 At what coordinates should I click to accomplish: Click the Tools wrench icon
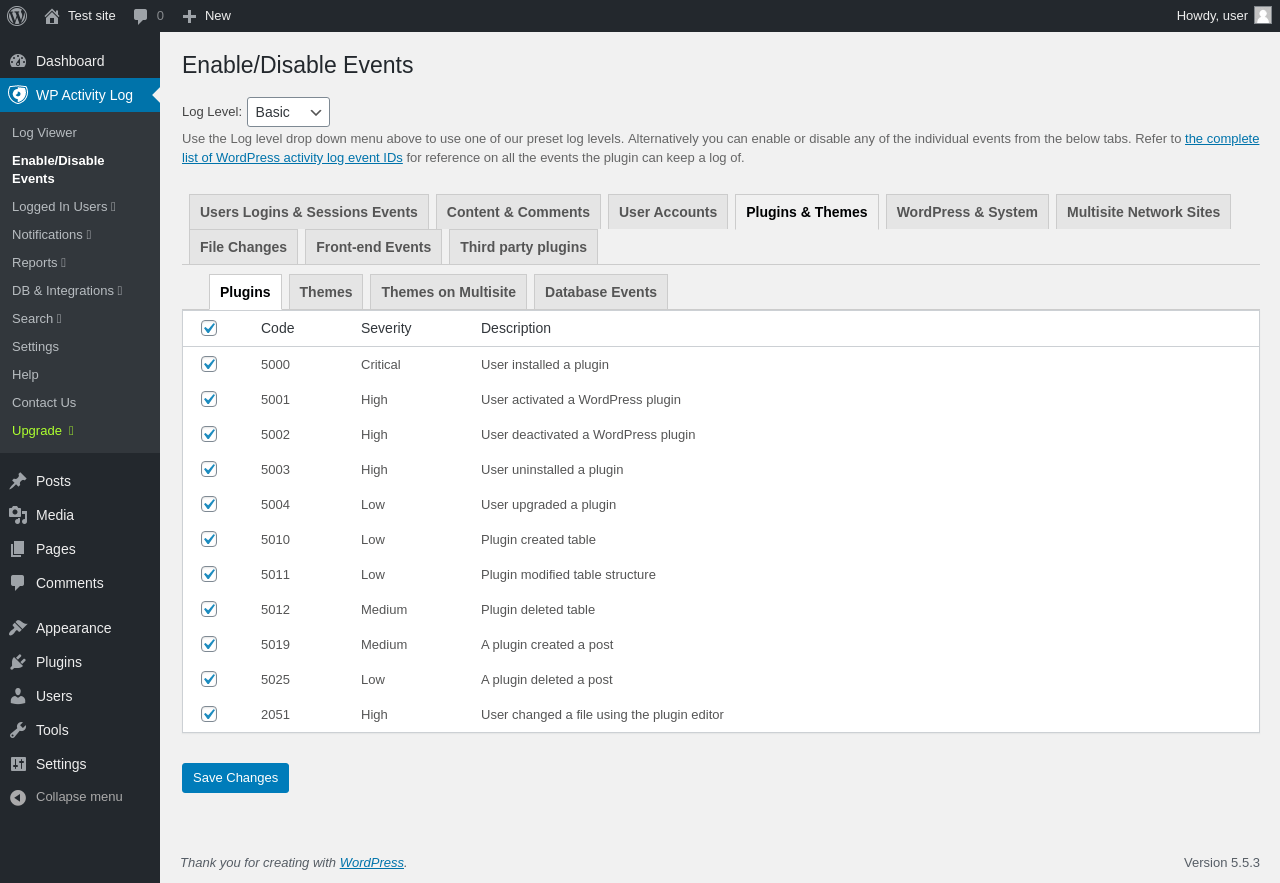18,730
